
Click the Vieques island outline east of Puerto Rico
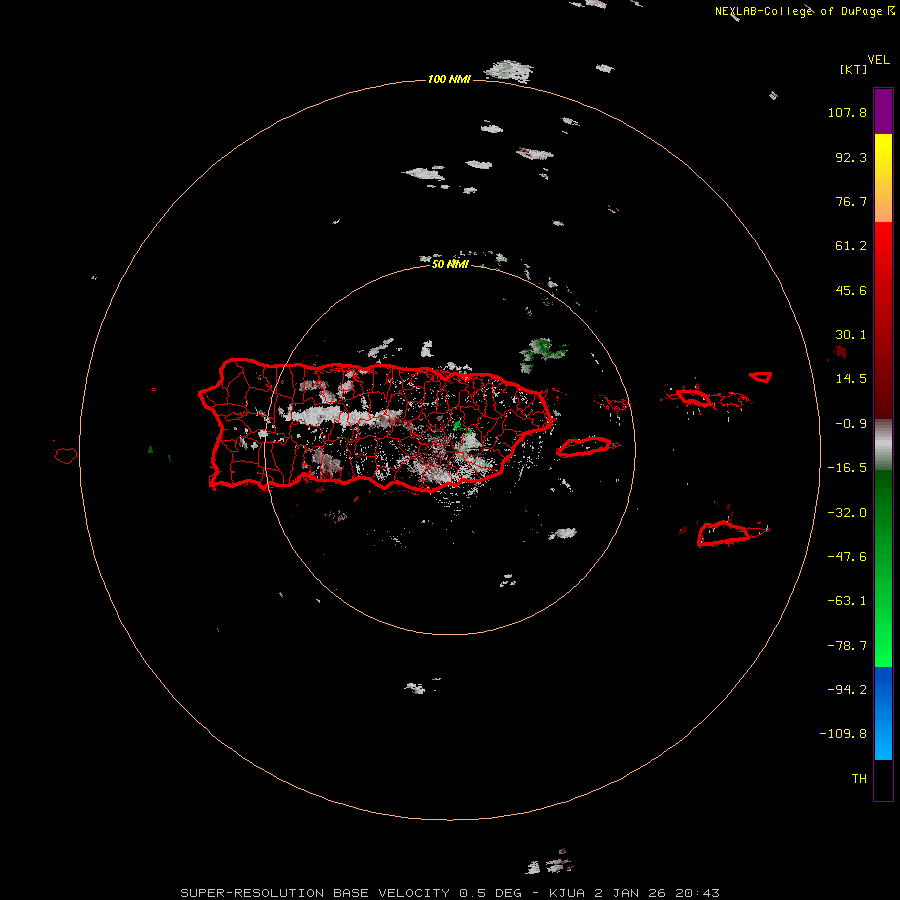point(585,447)
